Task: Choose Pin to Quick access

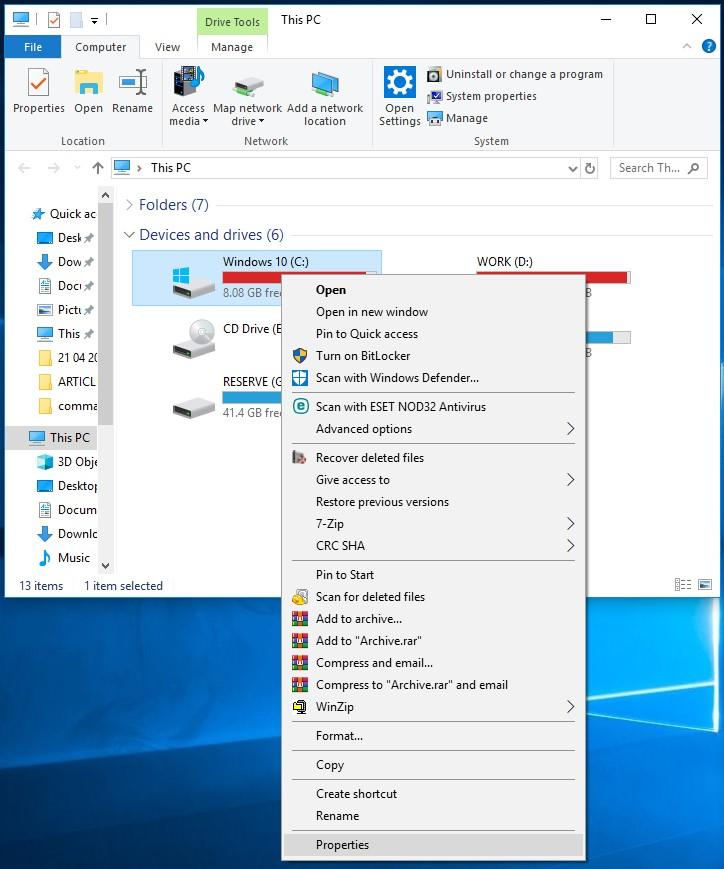Action: pos(434,334)
